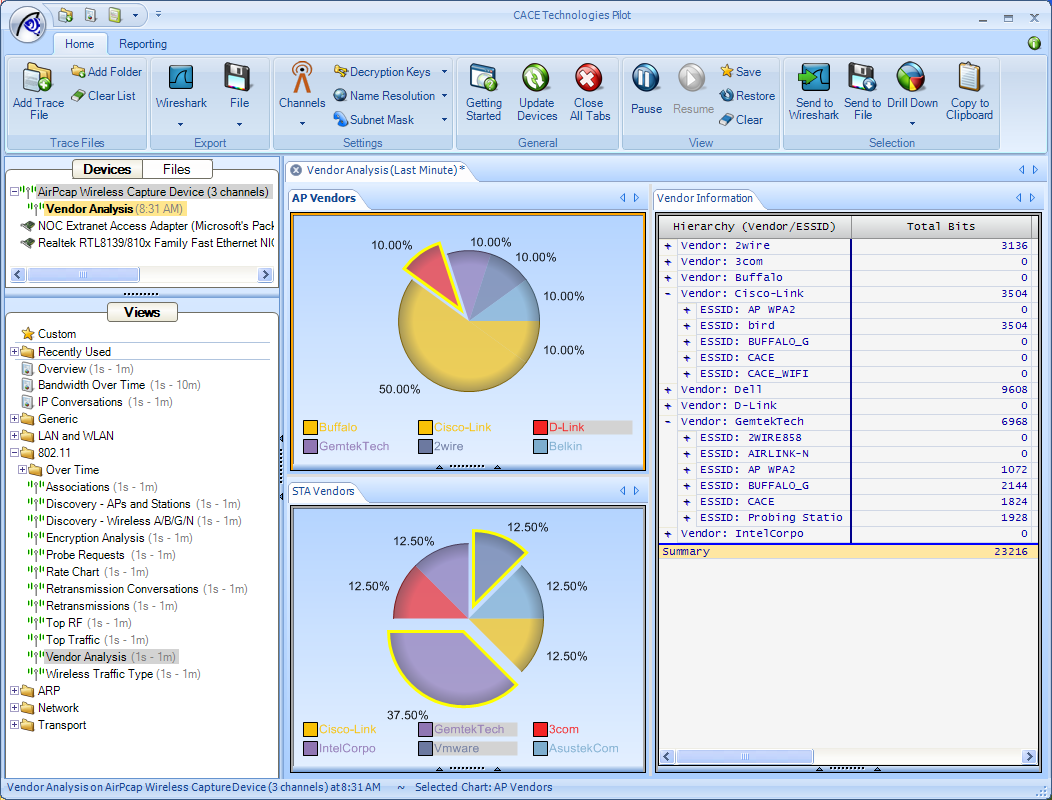
Task: Click the Name Resolution globe icon
Action: (x=340, y=95)
